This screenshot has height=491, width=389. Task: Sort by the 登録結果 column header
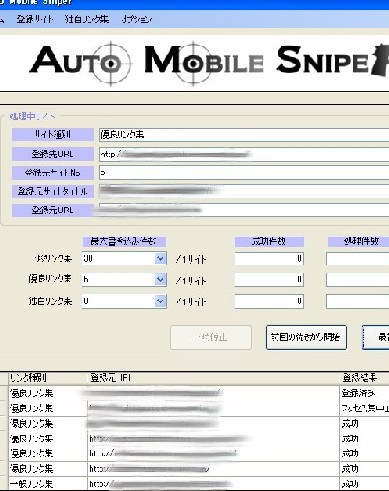364,378
